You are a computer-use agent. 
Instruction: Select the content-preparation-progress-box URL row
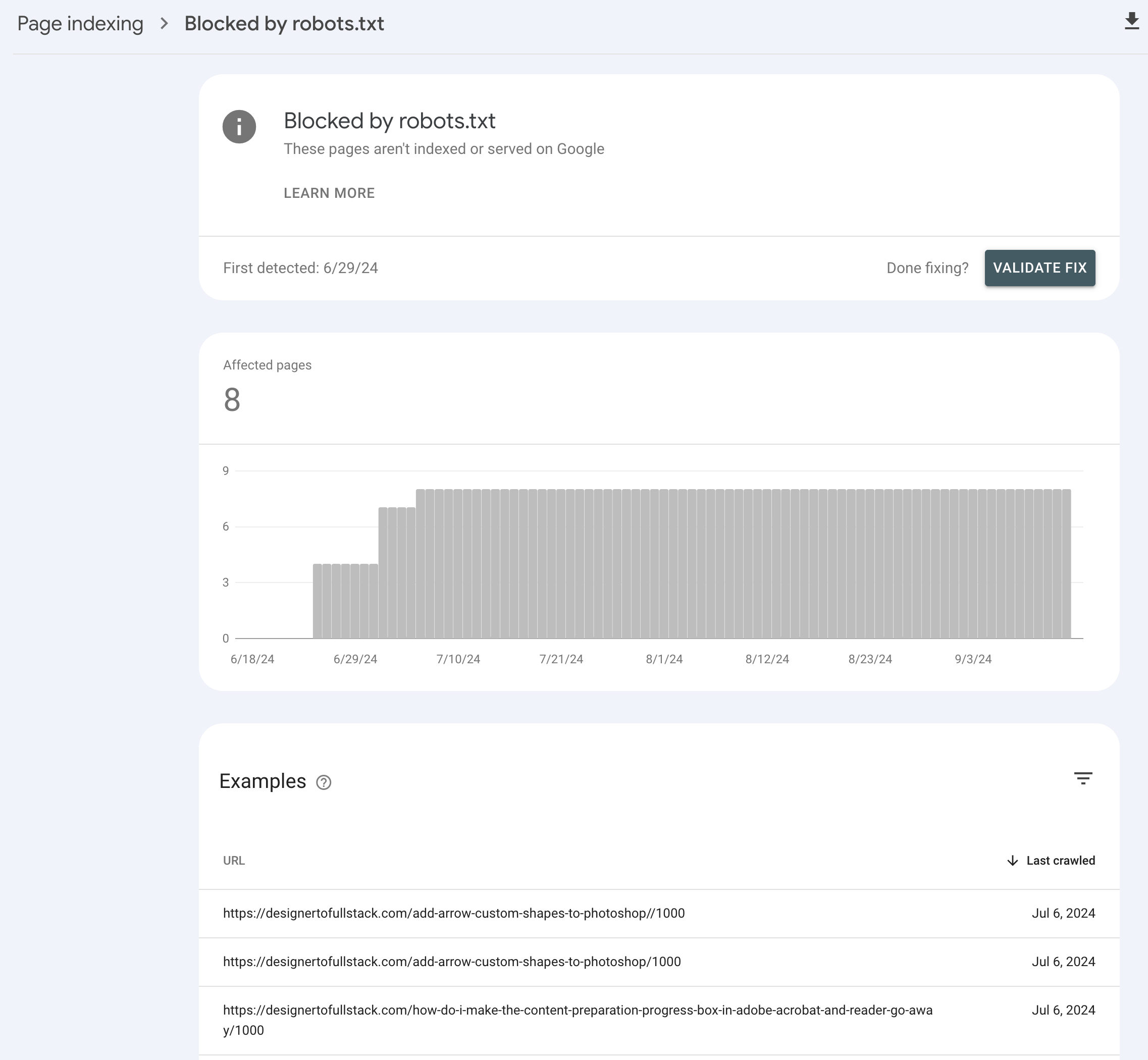659,1021
